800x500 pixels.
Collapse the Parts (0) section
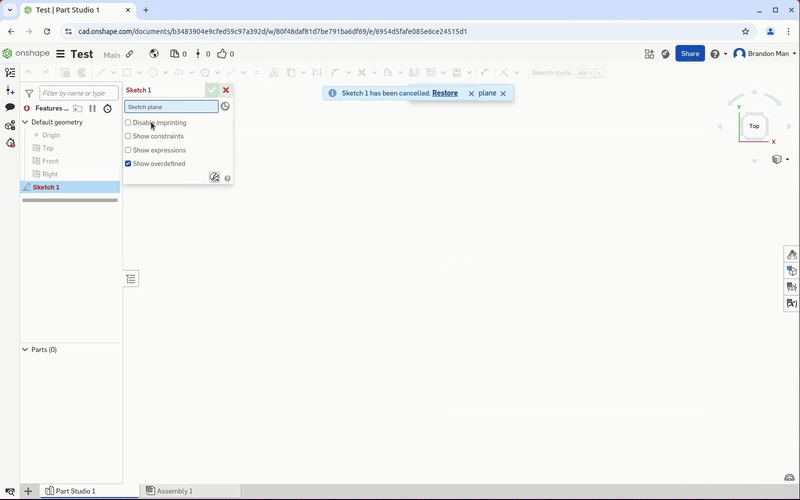pyautogui.click(x=25, y=350)
